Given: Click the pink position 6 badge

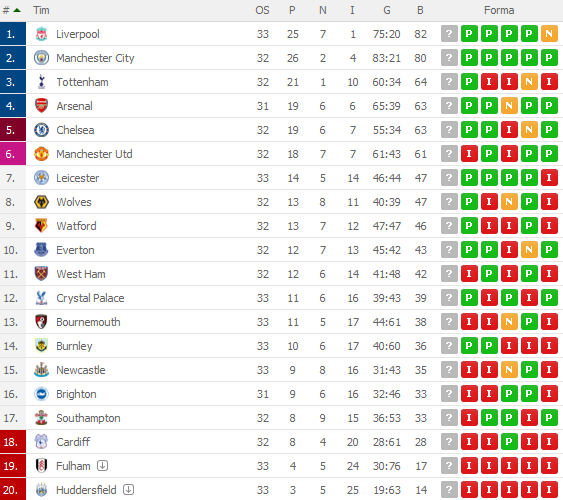Looking at the screenshot, I should point(13,154).
